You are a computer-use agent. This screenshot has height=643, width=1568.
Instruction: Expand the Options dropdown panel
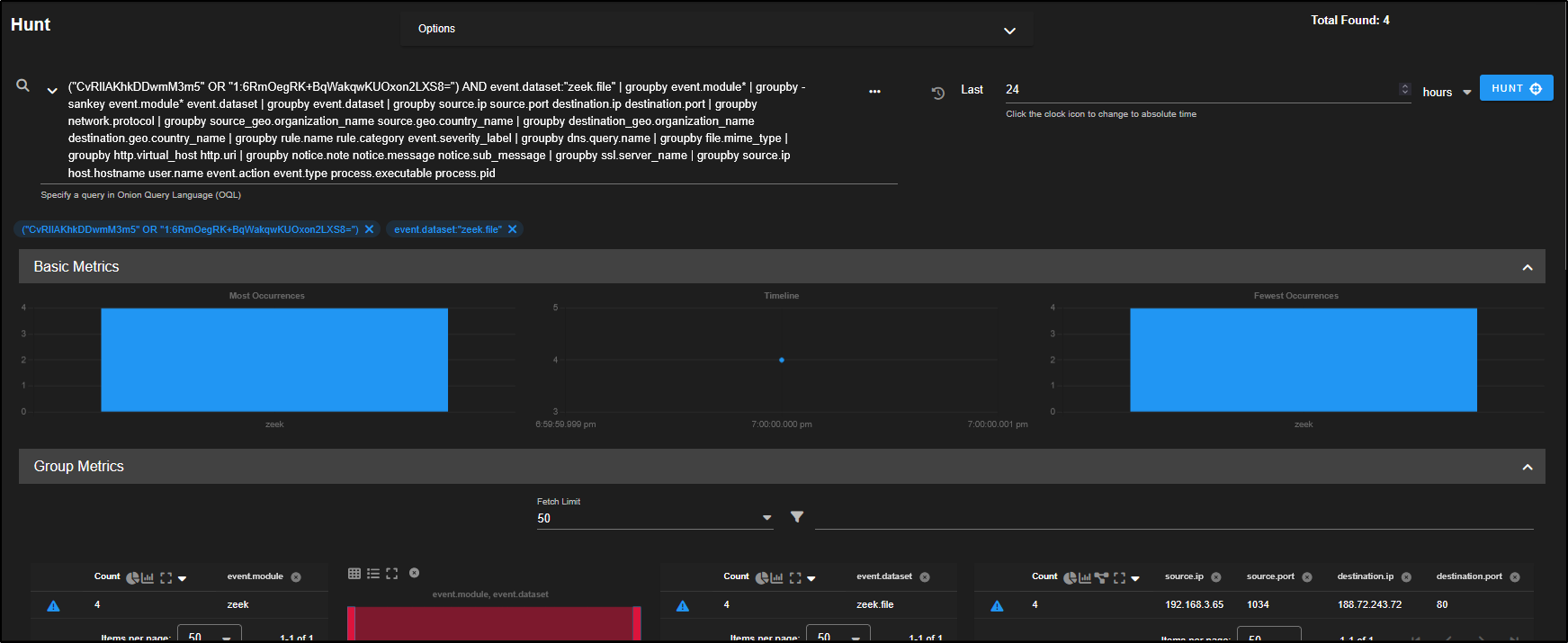[1009, 31]
